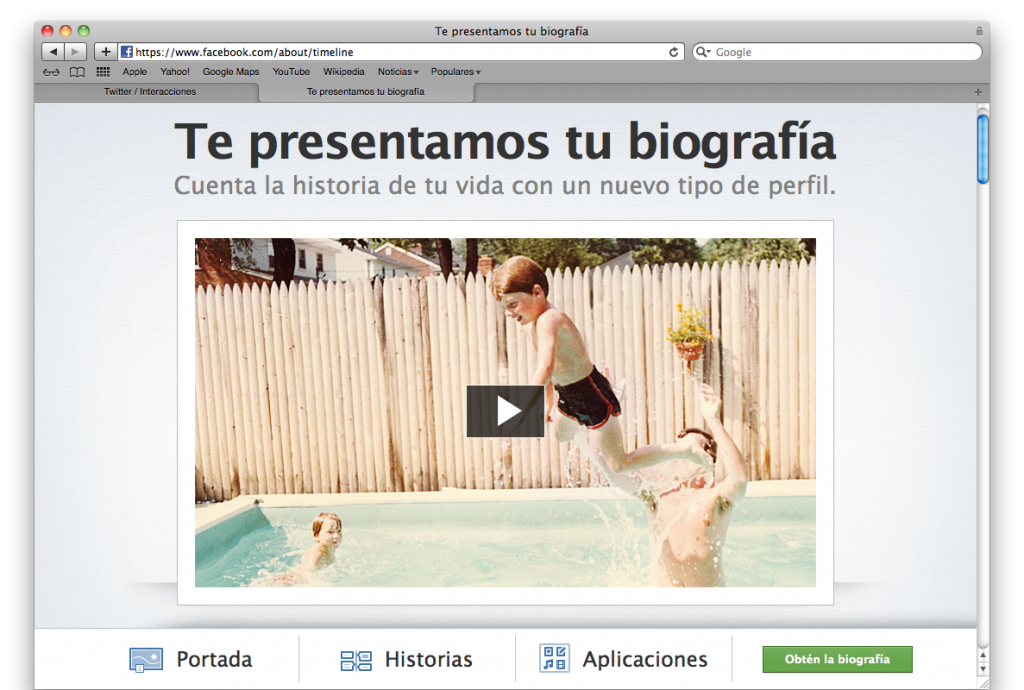Image resolution: width=1024 pixels, height=690 pixels.
Task: Click the Google search field
Action: click(x=837, y=52)
